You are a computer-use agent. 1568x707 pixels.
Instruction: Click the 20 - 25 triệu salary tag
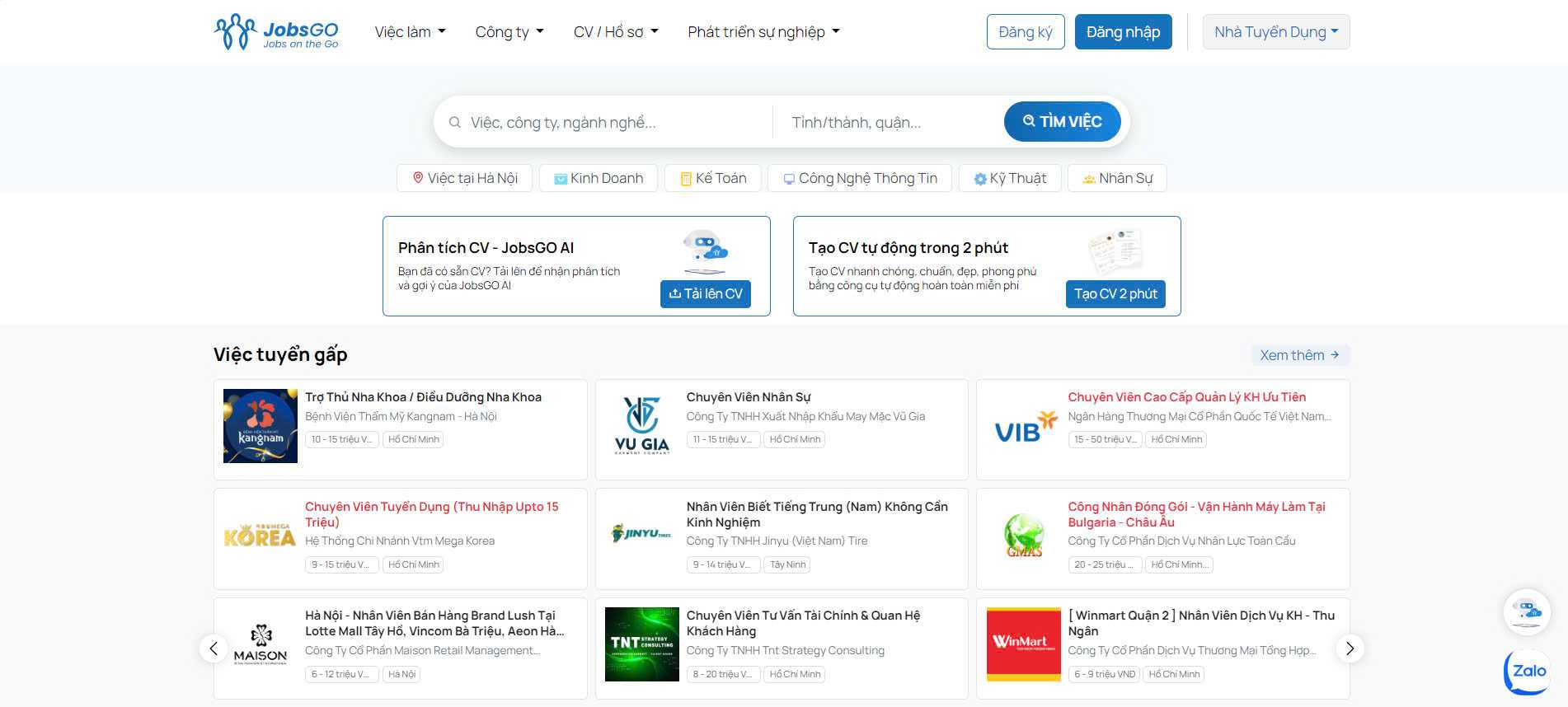click(x=1105, y=564)
